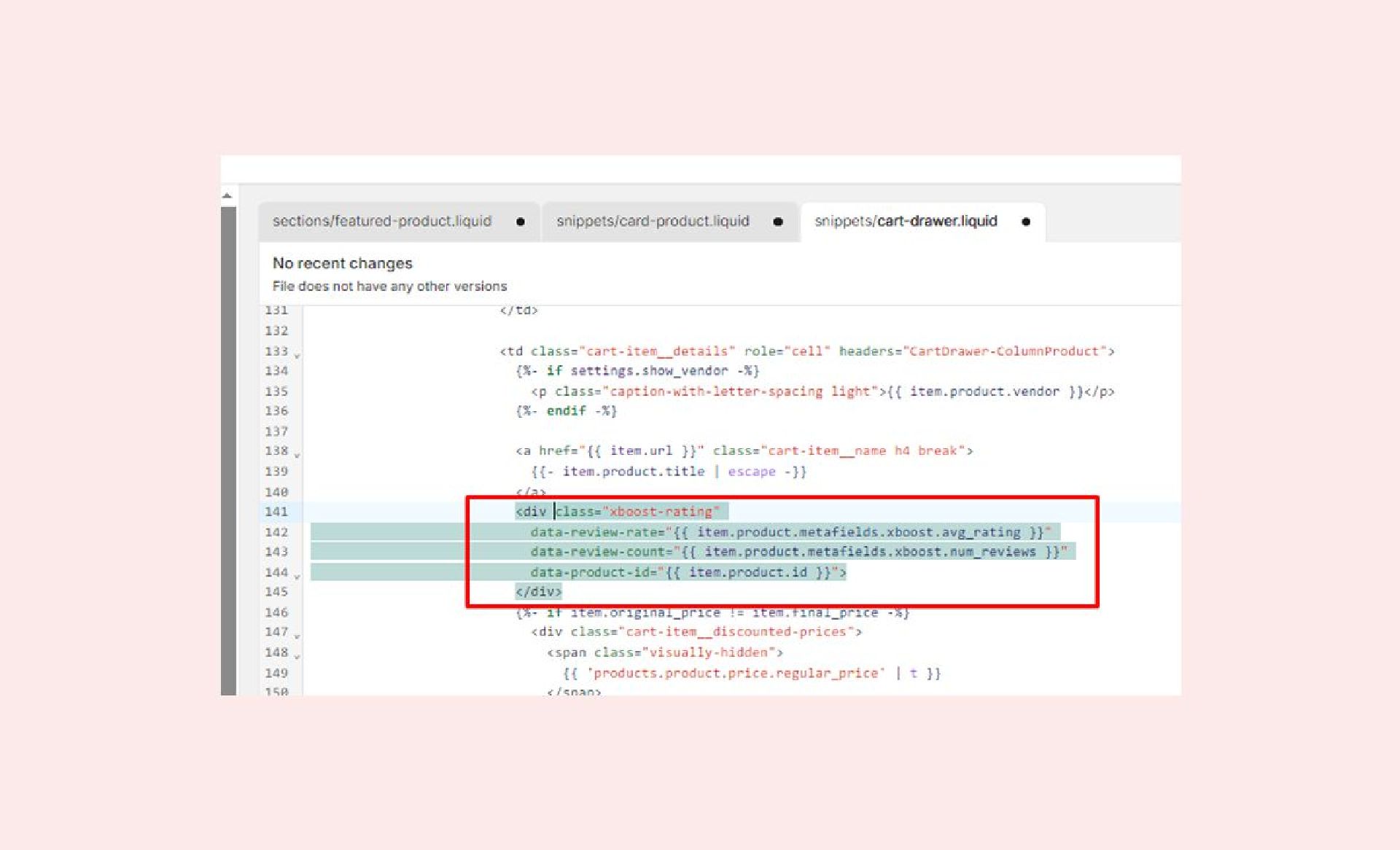Fold the span block at line 148
Viewport: 1400px width, 850px height.
(297, 656)
